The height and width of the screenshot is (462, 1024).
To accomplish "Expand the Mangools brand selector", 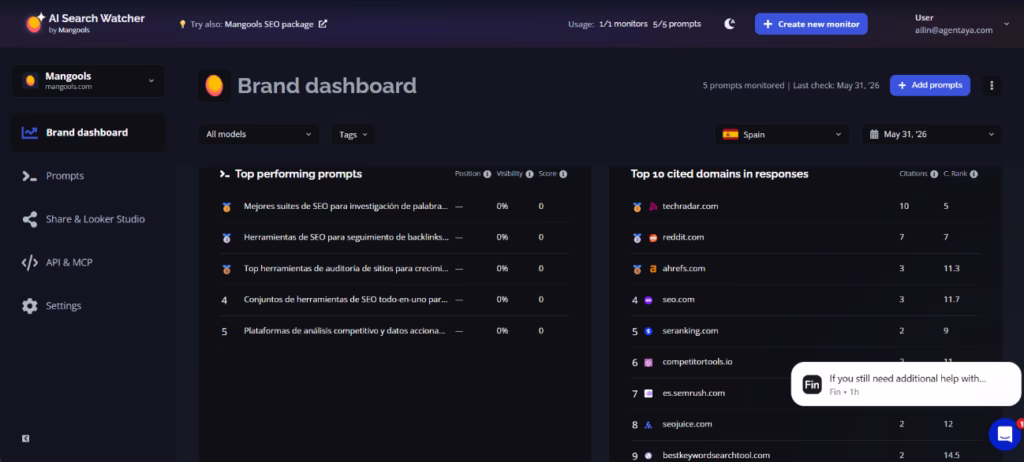I will click(x=88, y=81).
